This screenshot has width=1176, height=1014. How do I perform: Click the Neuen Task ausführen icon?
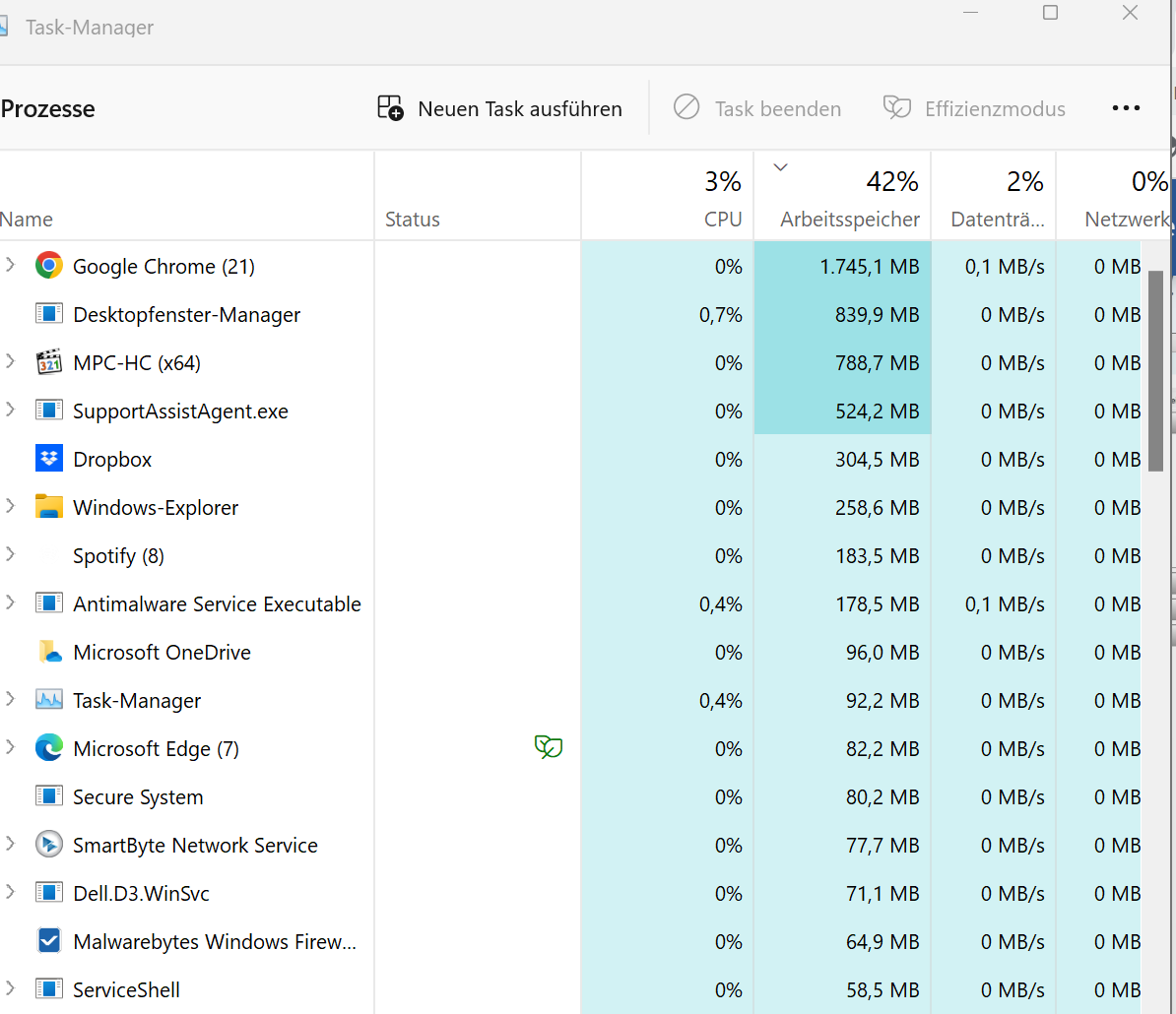[x=391, y=108]
